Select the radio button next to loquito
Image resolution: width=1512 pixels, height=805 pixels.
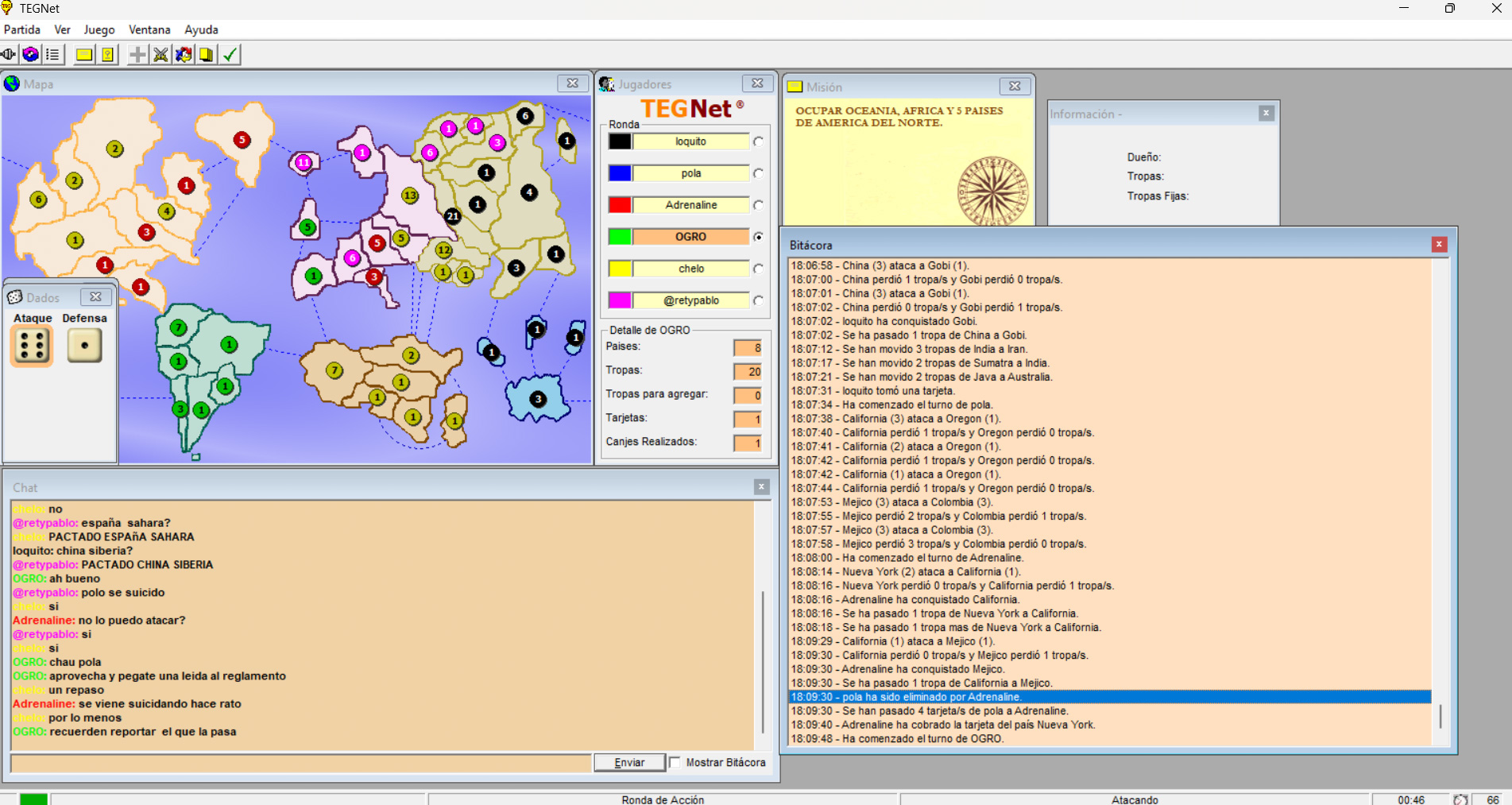[758, 141]
